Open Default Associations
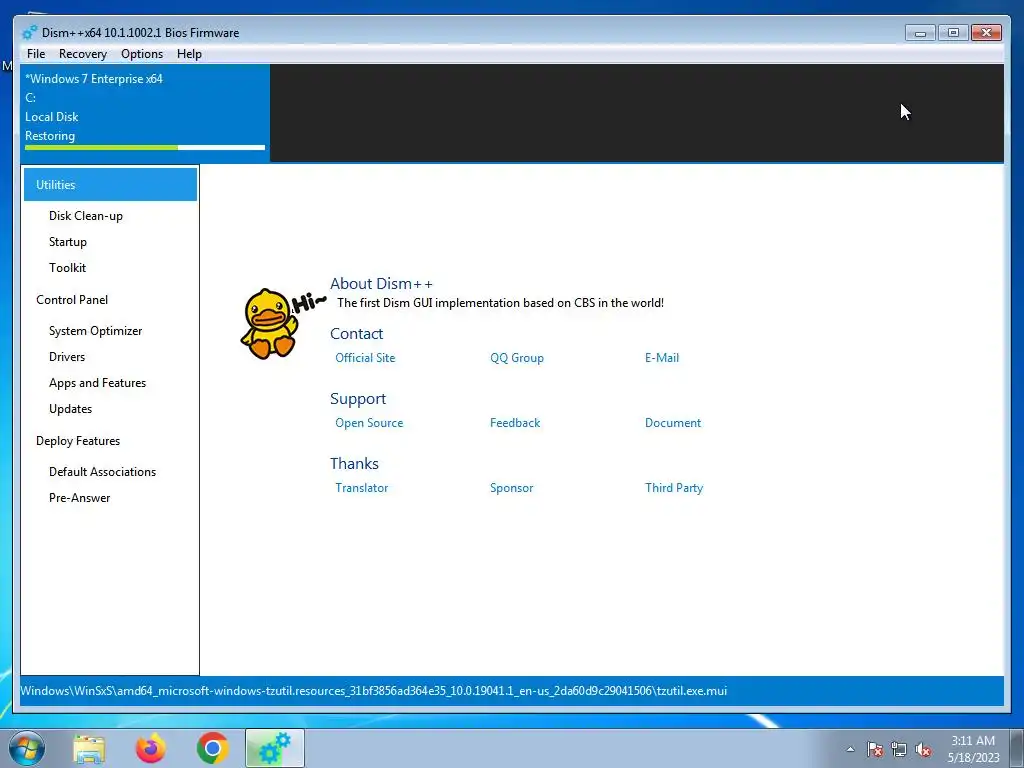Viewport: 1024px width, 768px height. (103, 472)
